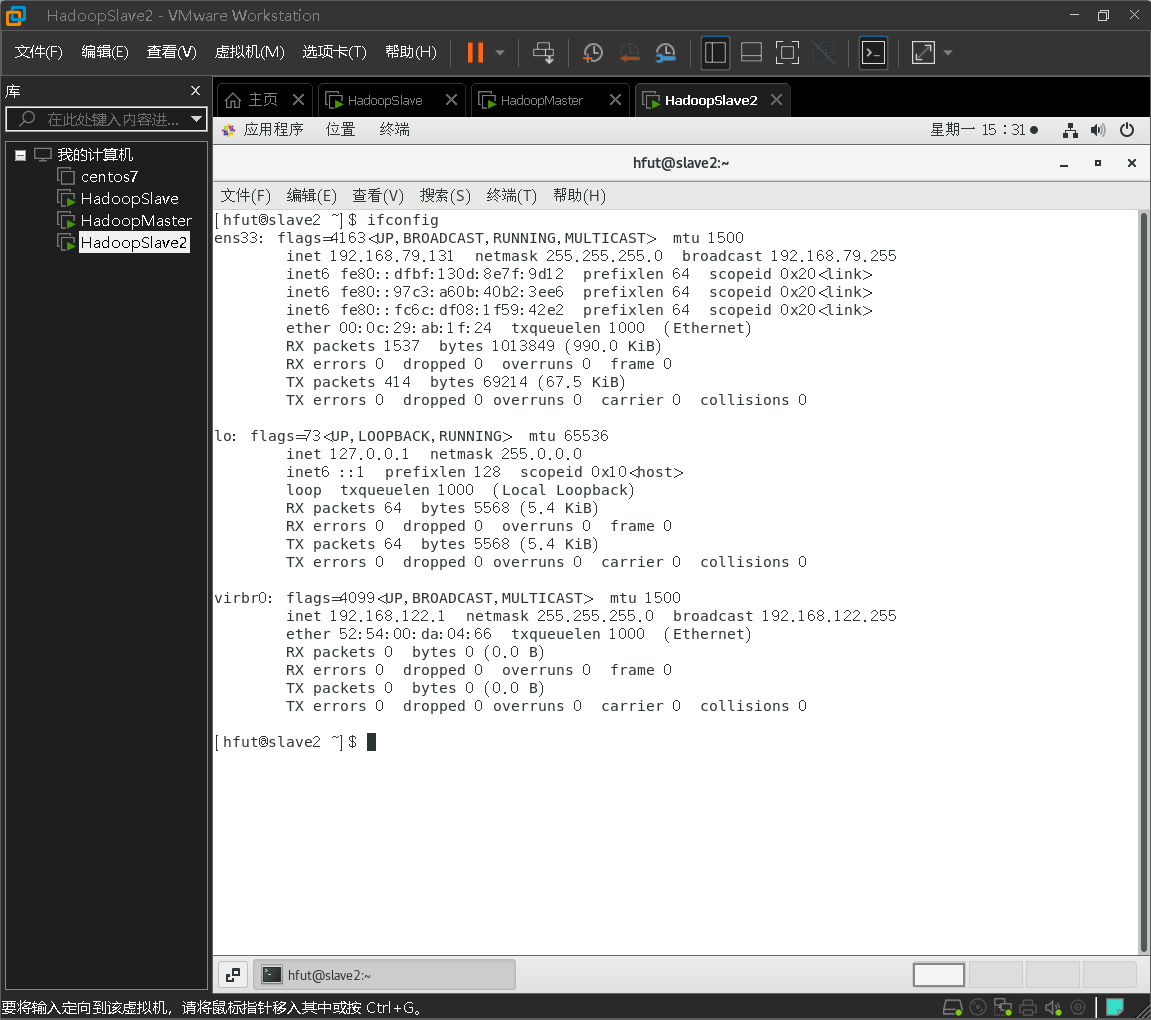Click the camera device status icon
The width and height of the screenshot is (1151, 1020).
pyautogui.click(x=1078, y=1008)
